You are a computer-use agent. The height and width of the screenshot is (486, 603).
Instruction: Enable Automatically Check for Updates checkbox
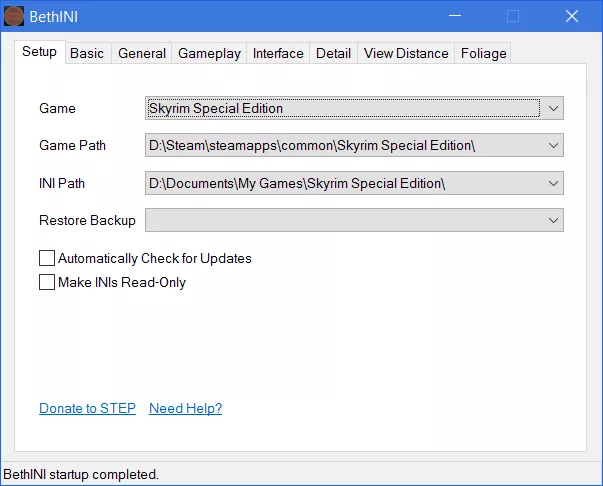(x=47, y=258)
